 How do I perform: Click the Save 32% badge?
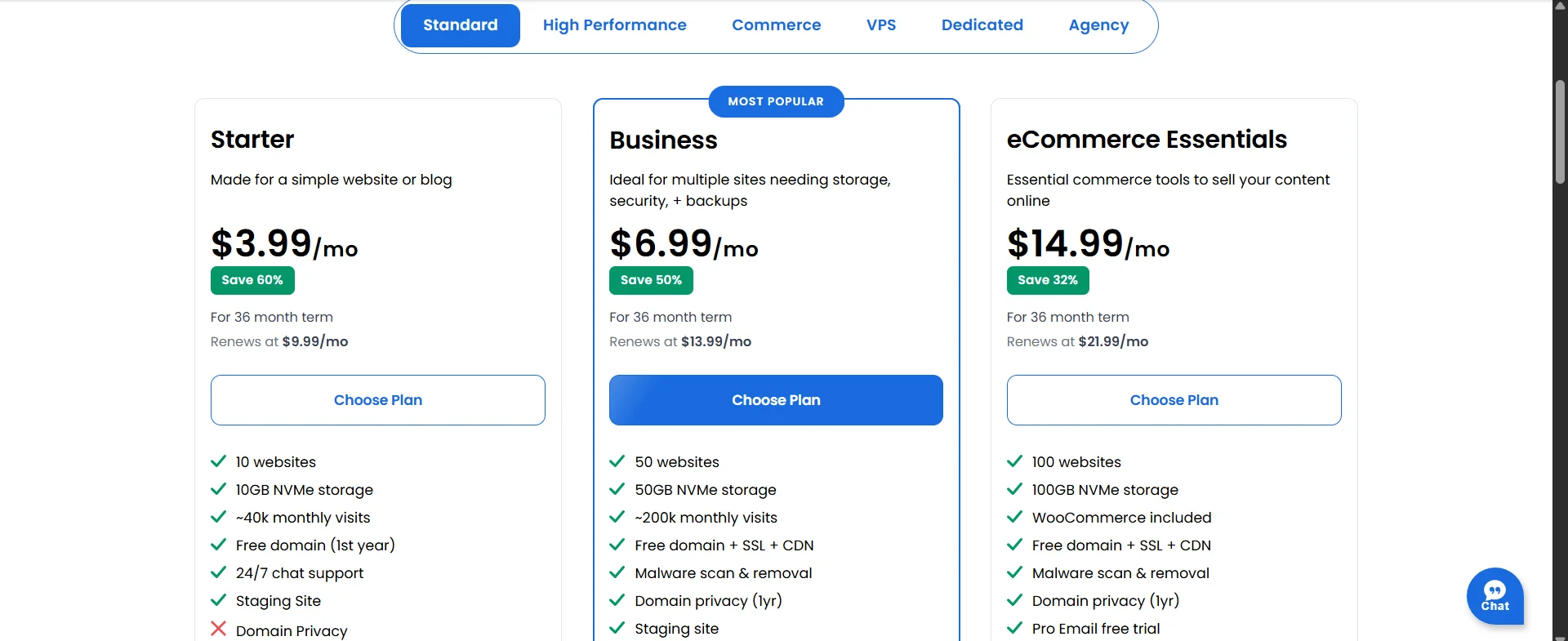[x=1048, y=280]
